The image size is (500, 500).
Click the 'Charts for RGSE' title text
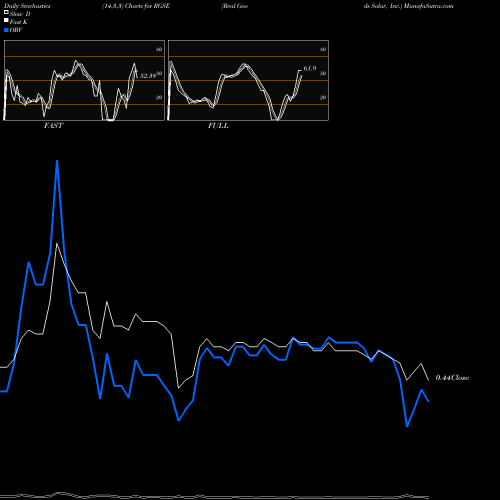[147, 6]
